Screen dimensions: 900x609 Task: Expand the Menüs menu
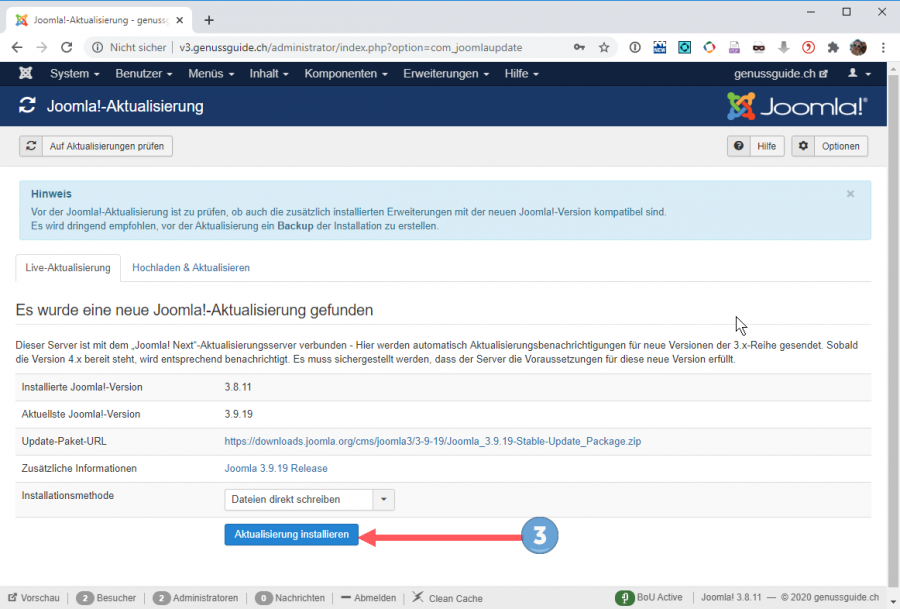(x=211, y=73)
